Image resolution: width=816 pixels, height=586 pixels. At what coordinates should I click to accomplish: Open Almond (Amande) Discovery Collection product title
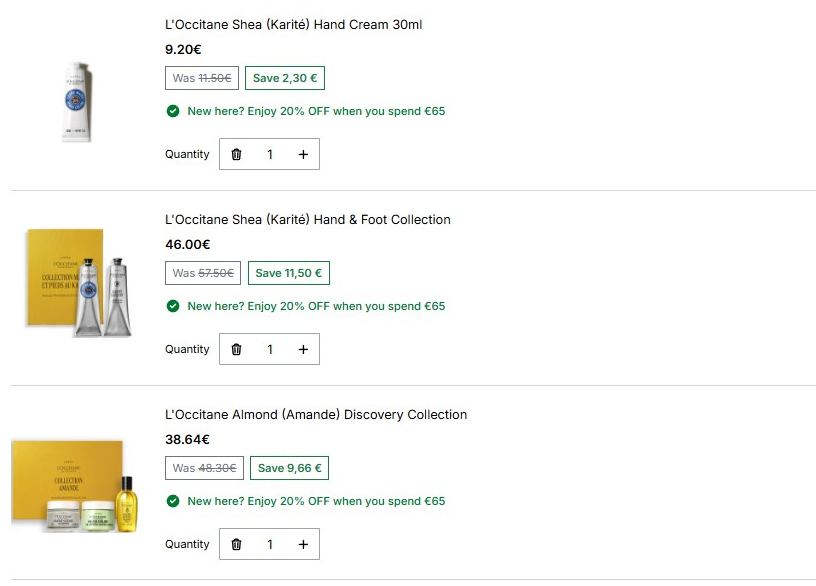(316, 415)
